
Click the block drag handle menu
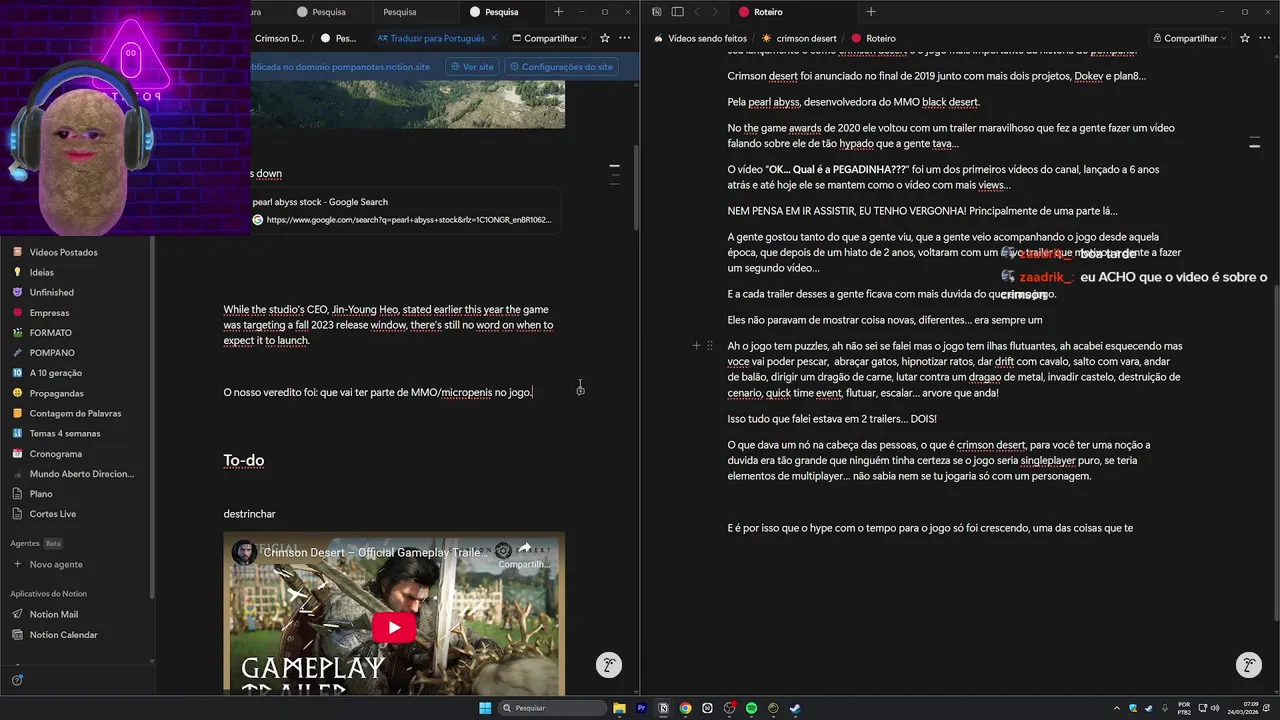(x=710, y=346)
